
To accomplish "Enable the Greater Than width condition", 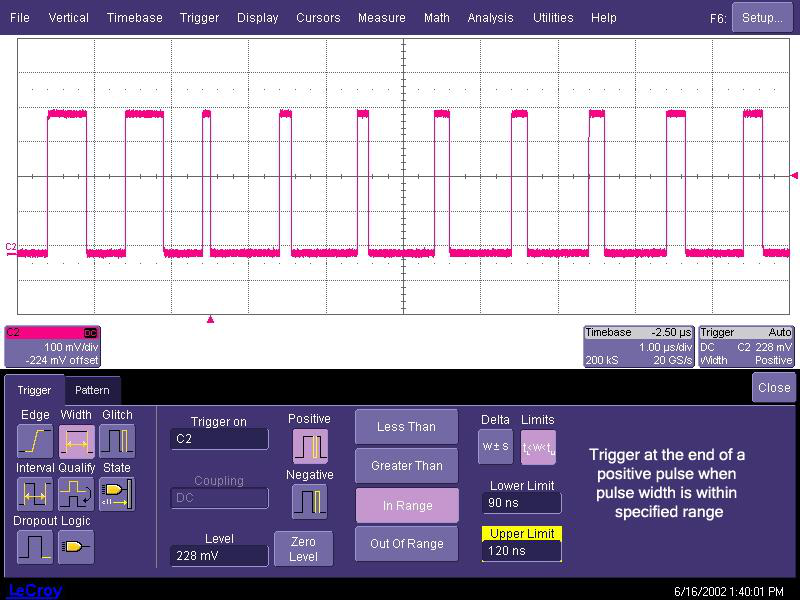I will pyautogui.click(x=406, y=466).
